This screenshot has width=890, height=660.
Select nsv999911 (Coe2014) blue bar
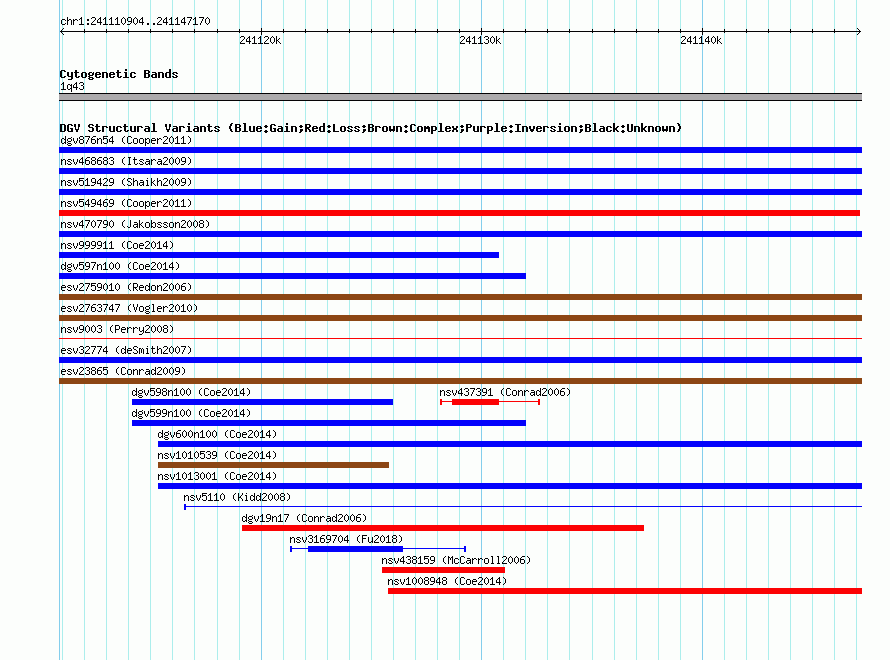click(279, 255)
